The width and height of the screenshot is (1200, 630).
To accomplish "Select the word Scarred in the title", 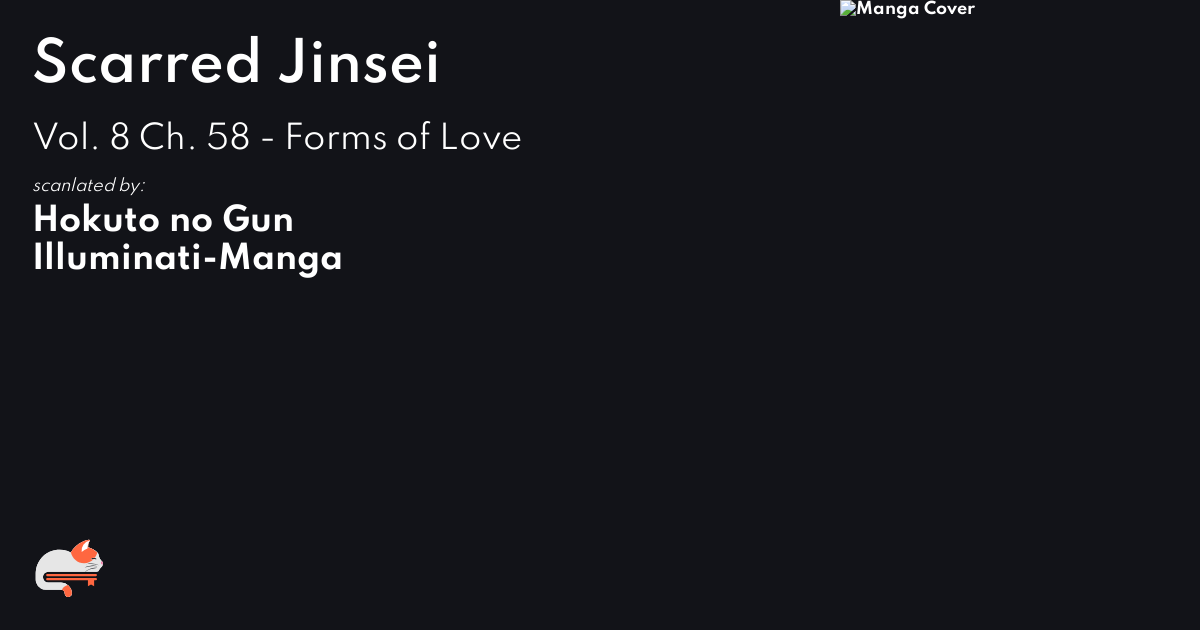I will [147, 63].
